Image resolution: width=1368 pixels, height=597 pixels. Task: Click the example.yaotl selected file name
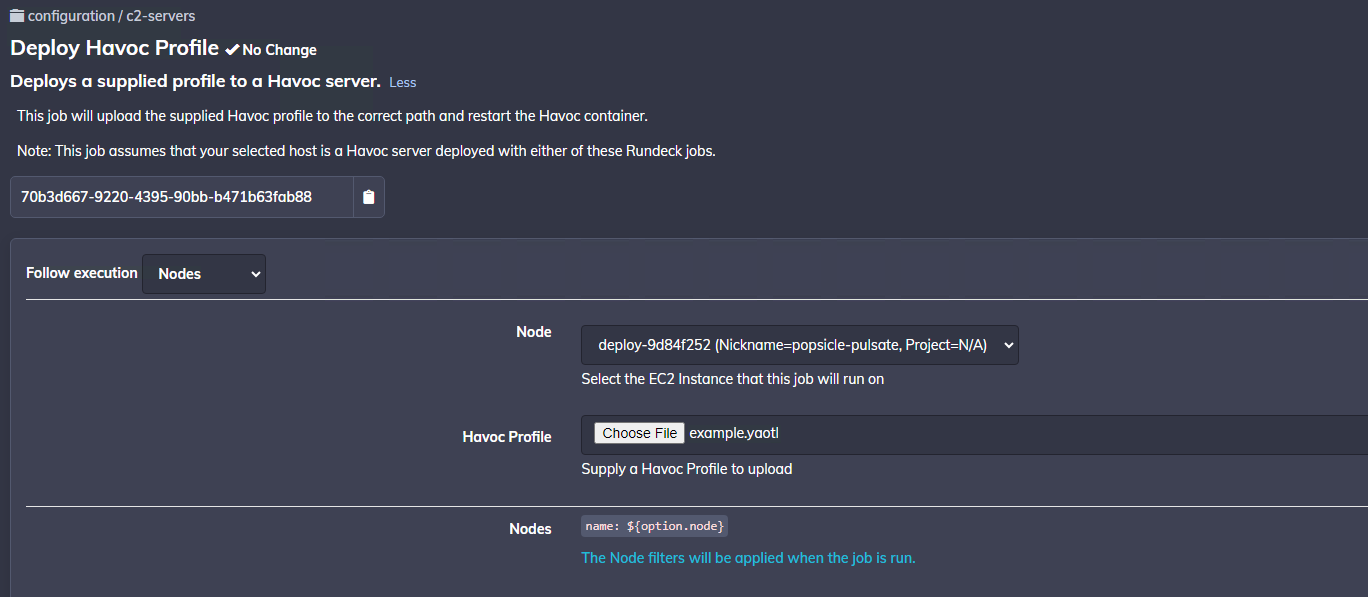pos(733,433)
